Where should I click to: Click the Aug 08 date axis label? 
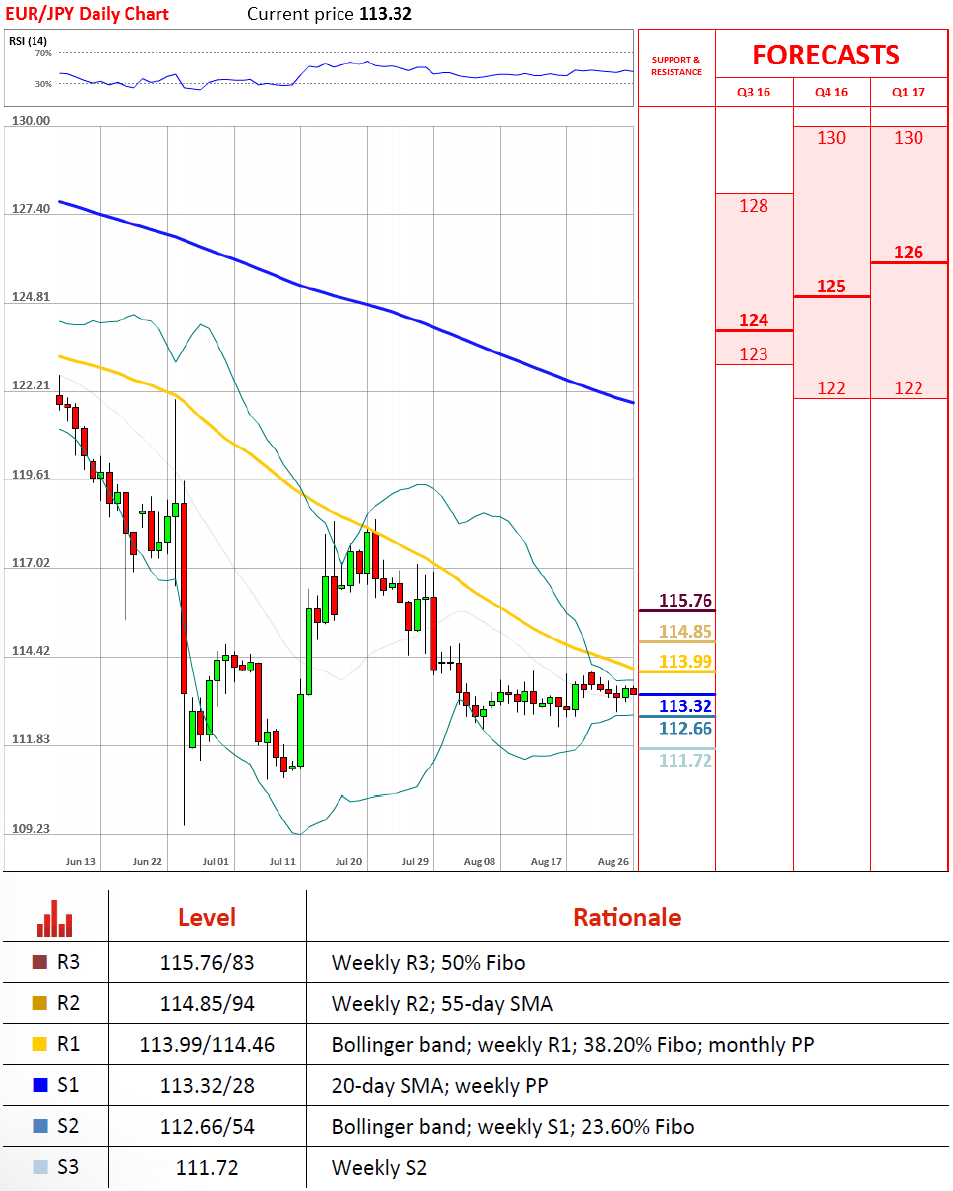(x=479, y=861)
